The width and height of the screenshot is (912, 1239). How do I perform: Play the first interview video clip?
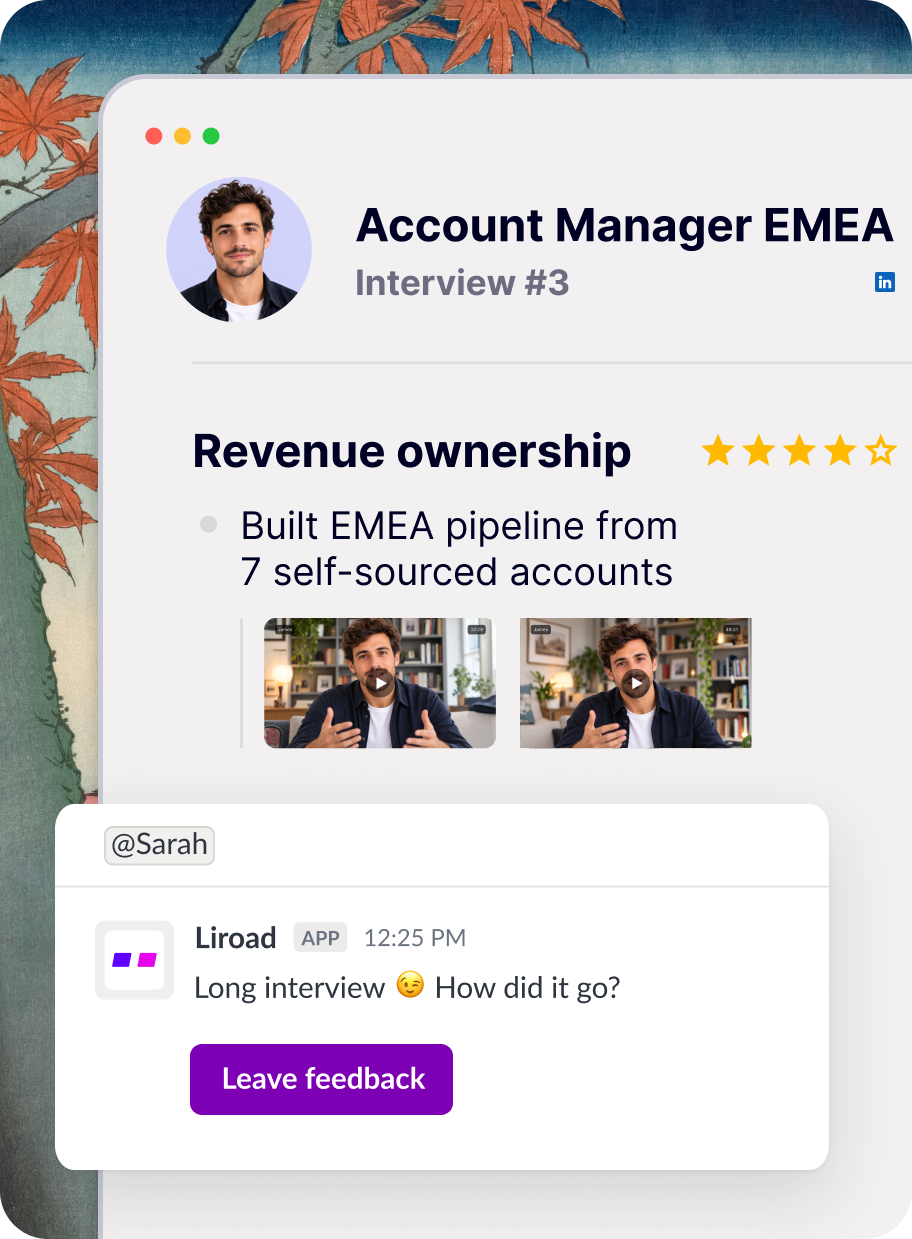click(x=380, y=683)
